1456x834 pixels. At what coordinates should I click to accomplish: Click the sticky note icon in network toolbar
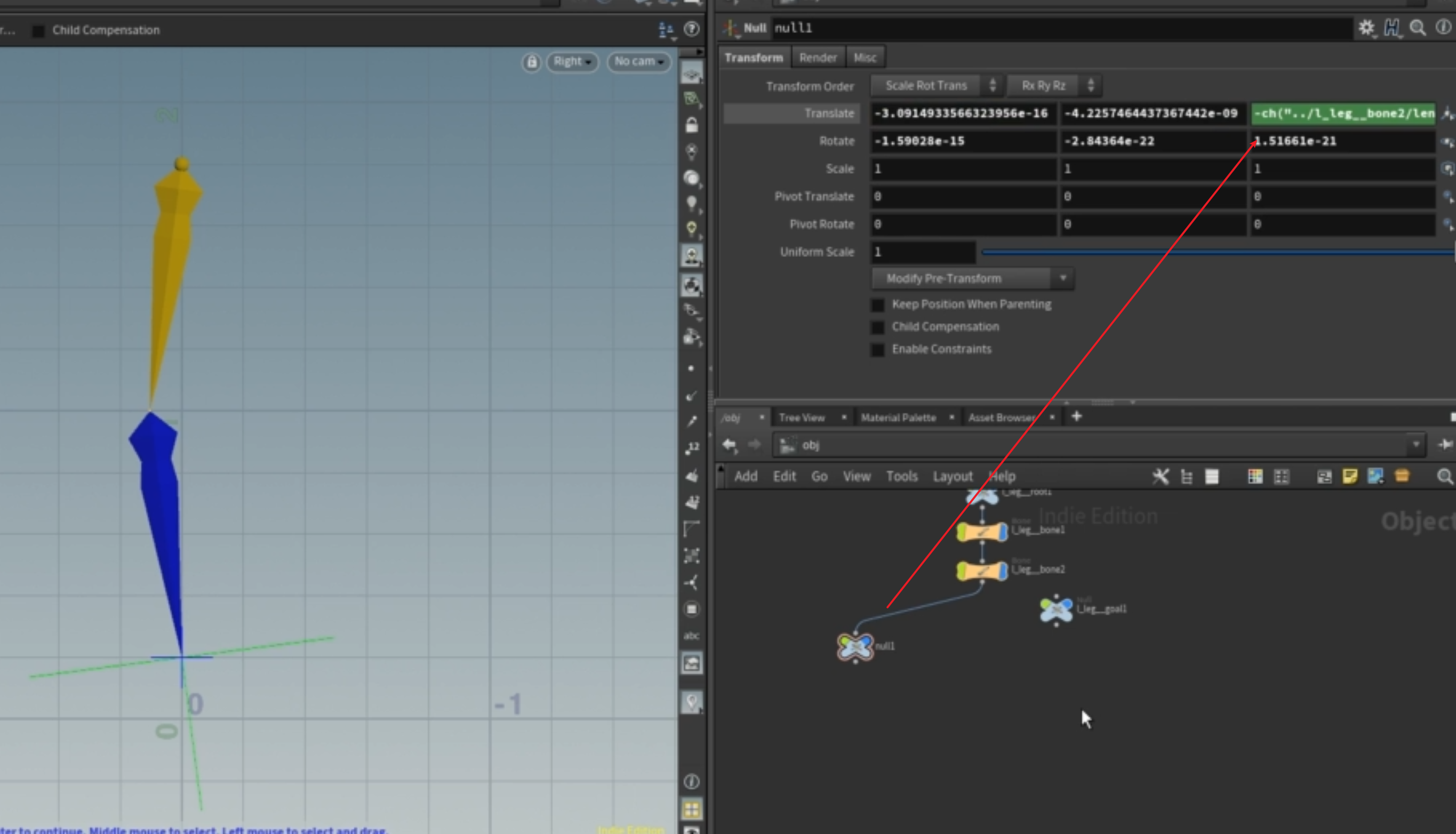click(1349, 476)
